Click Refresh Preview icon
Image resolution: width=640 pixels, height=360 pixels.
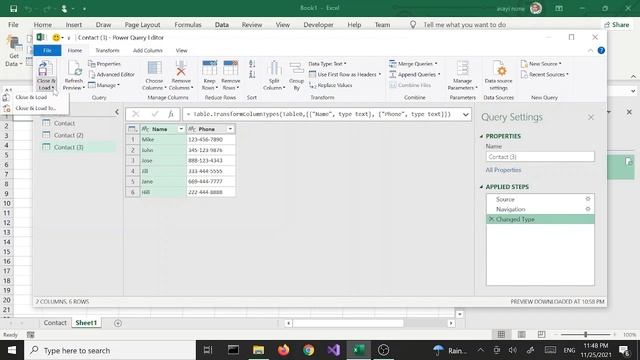click(x=74, y=69)
